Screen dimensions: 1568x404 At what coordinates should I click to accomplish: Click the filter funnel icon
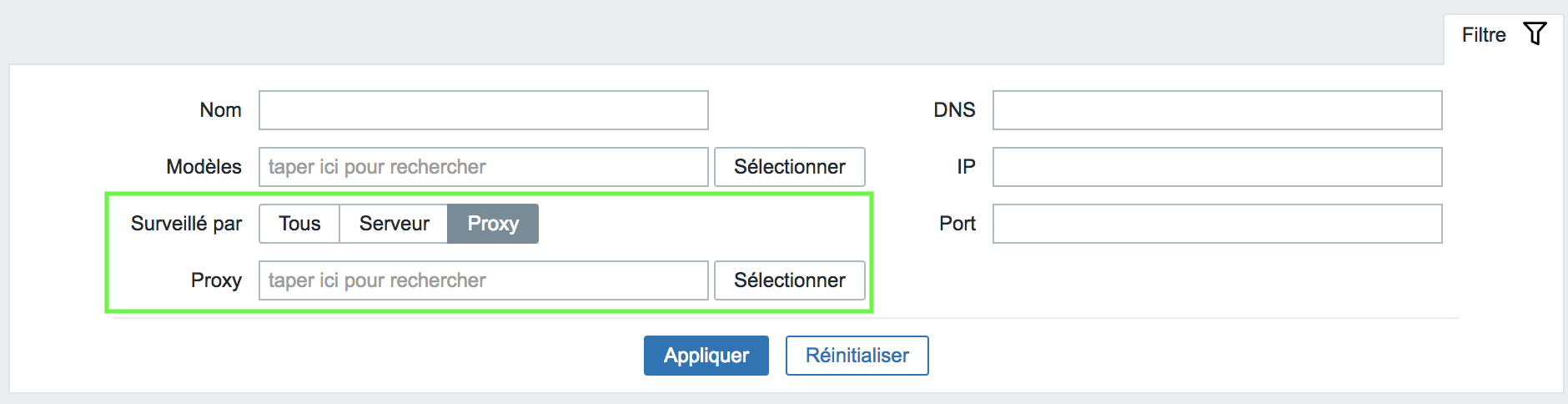pos(1535,33)
